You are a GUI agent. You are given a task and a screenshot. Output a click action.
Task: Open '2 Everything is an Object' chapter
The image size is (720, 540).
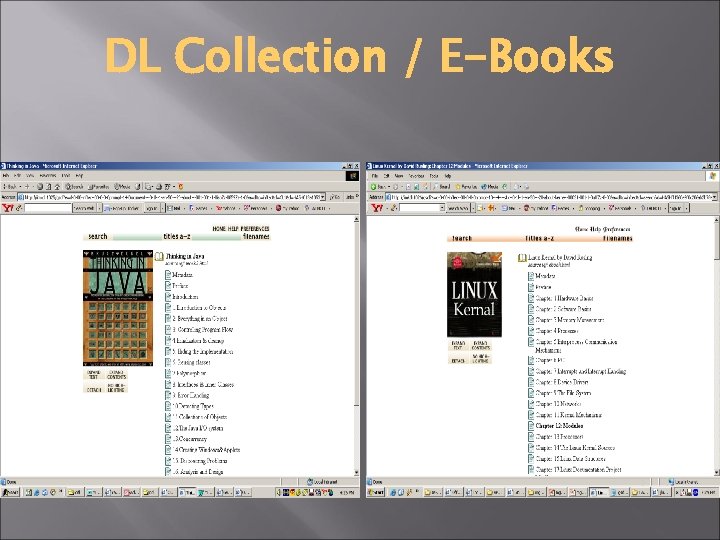200,319
